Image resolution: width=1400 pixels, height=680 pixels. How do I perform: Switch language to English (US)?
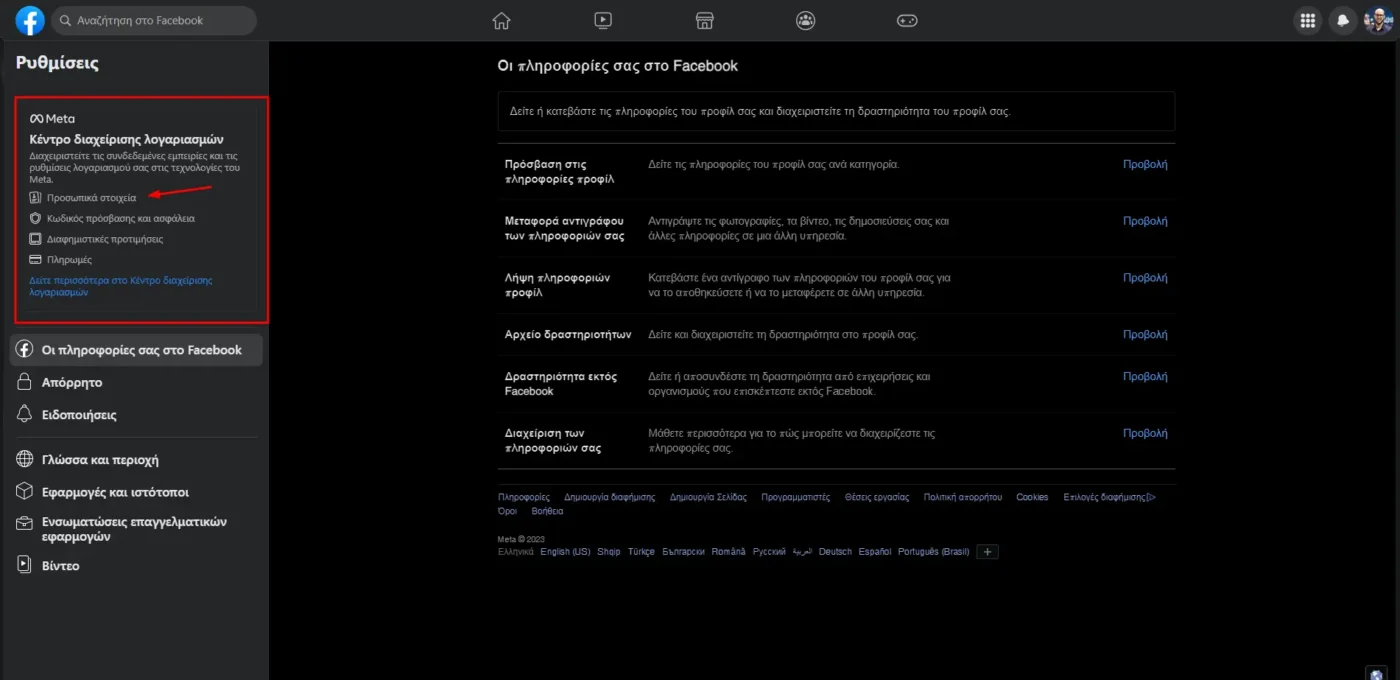[565, 552]
